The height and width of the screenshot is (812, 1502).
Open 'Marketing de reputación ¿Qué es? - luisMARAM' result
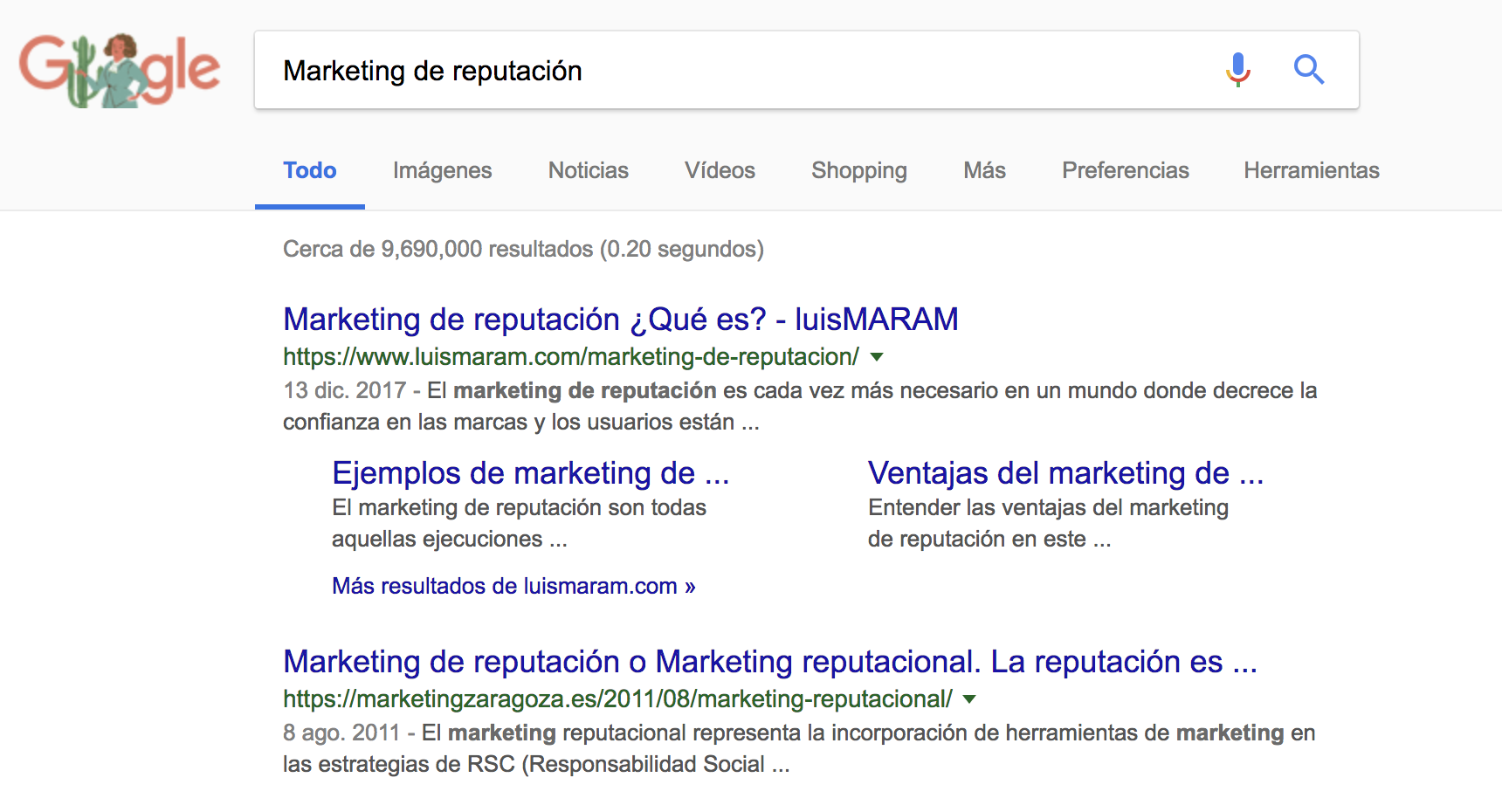tap(620, 320)
